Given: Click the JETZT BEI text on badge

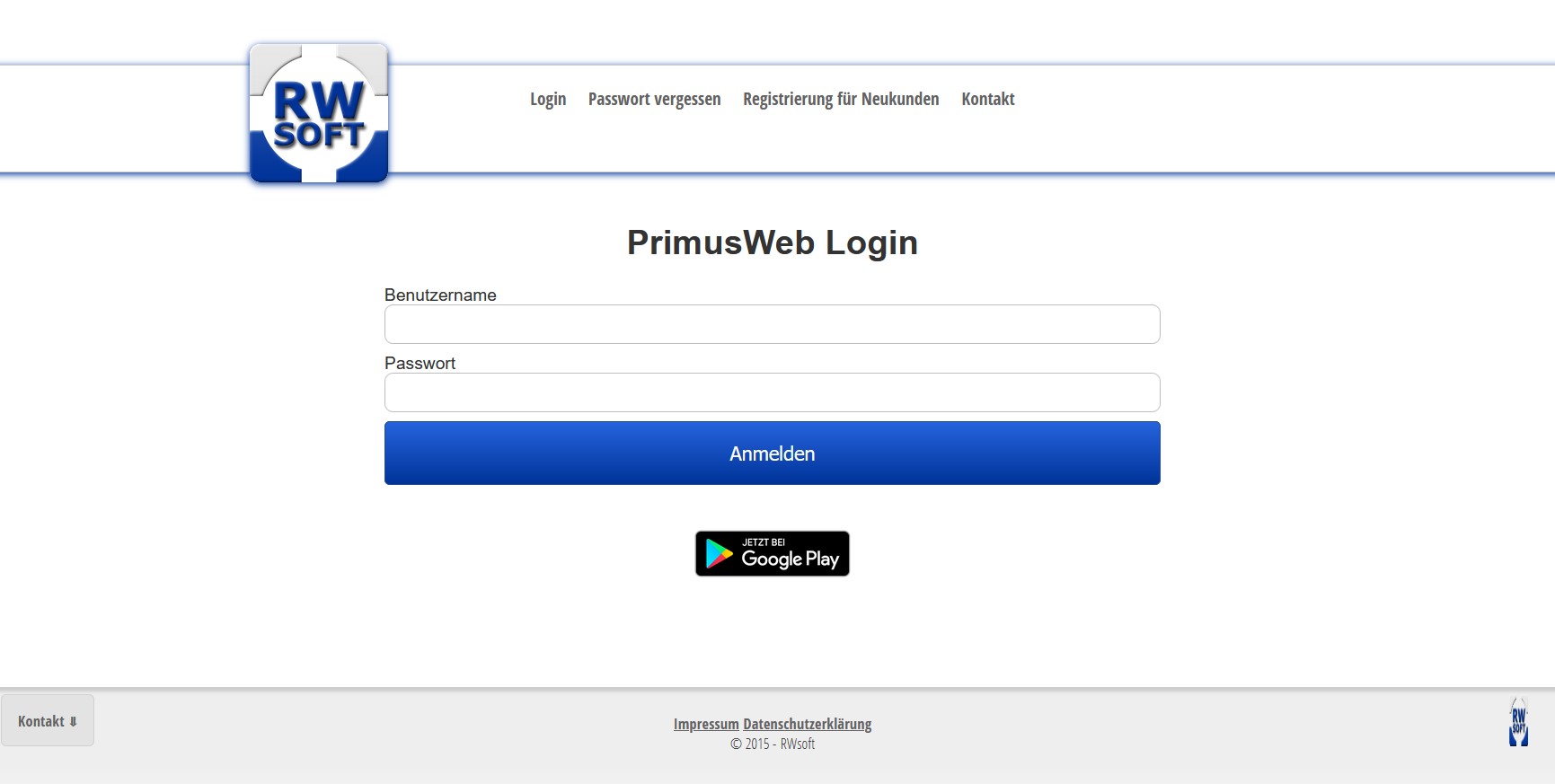Looking at the screenshot, I should point(764,542).
